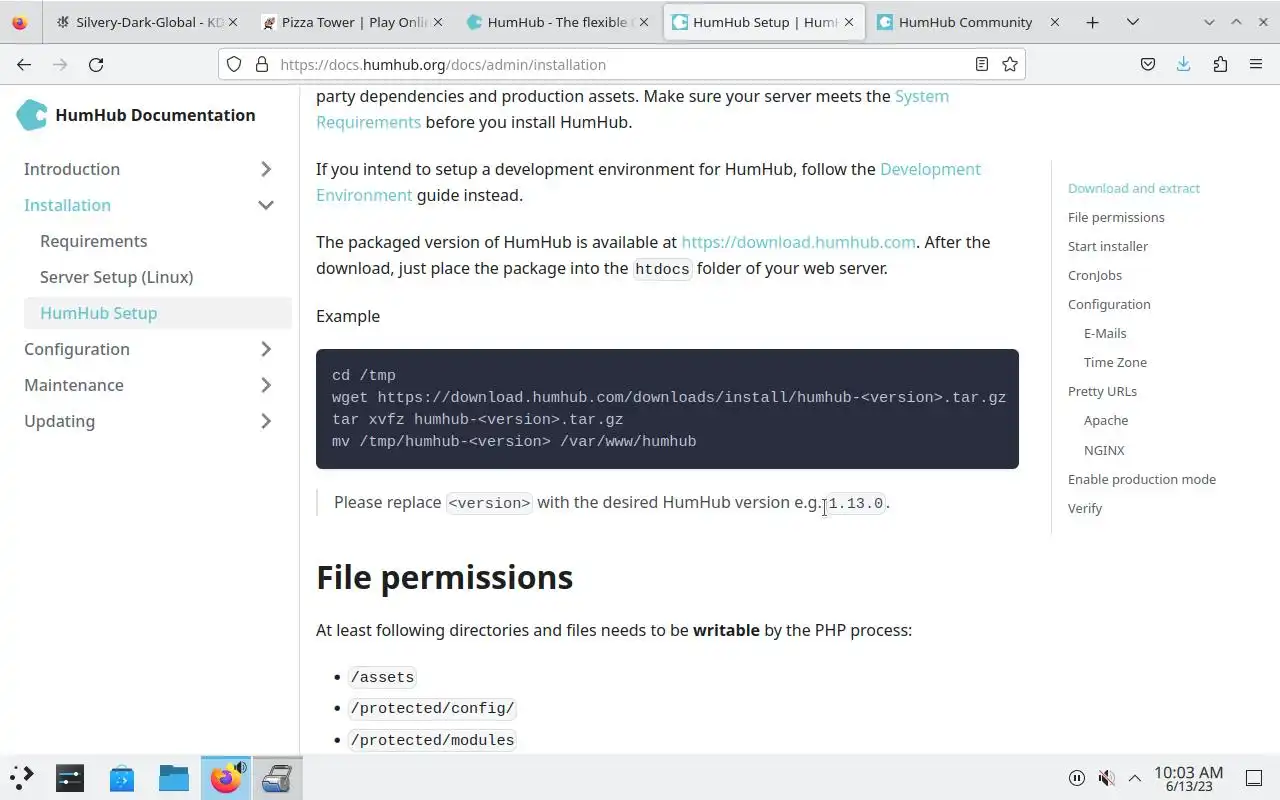Open Server Setup (Linux) in sidebar
1280x800 pixels.
coord(117,277)
